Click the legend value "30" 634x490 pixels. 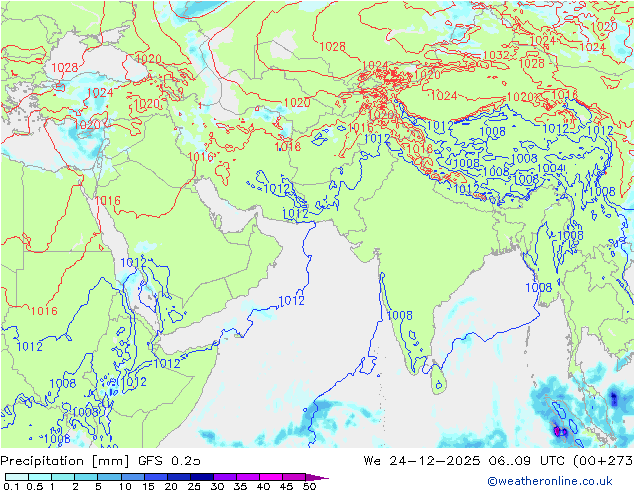[217, 486]
